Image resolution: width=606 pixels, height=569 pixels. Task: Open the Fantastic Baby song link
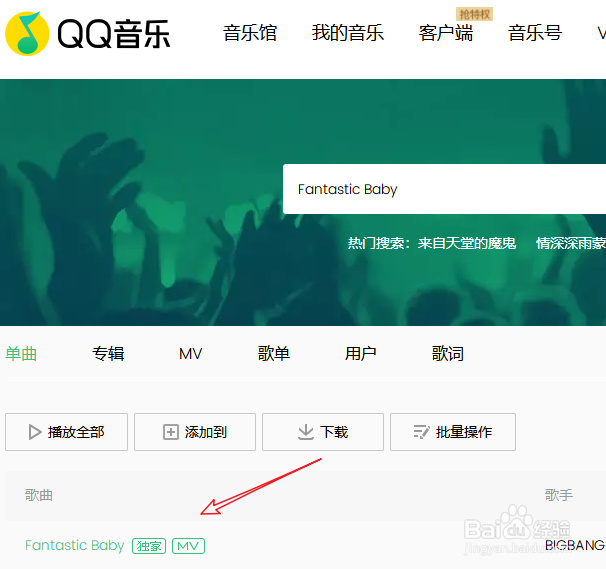pos(75,545)
